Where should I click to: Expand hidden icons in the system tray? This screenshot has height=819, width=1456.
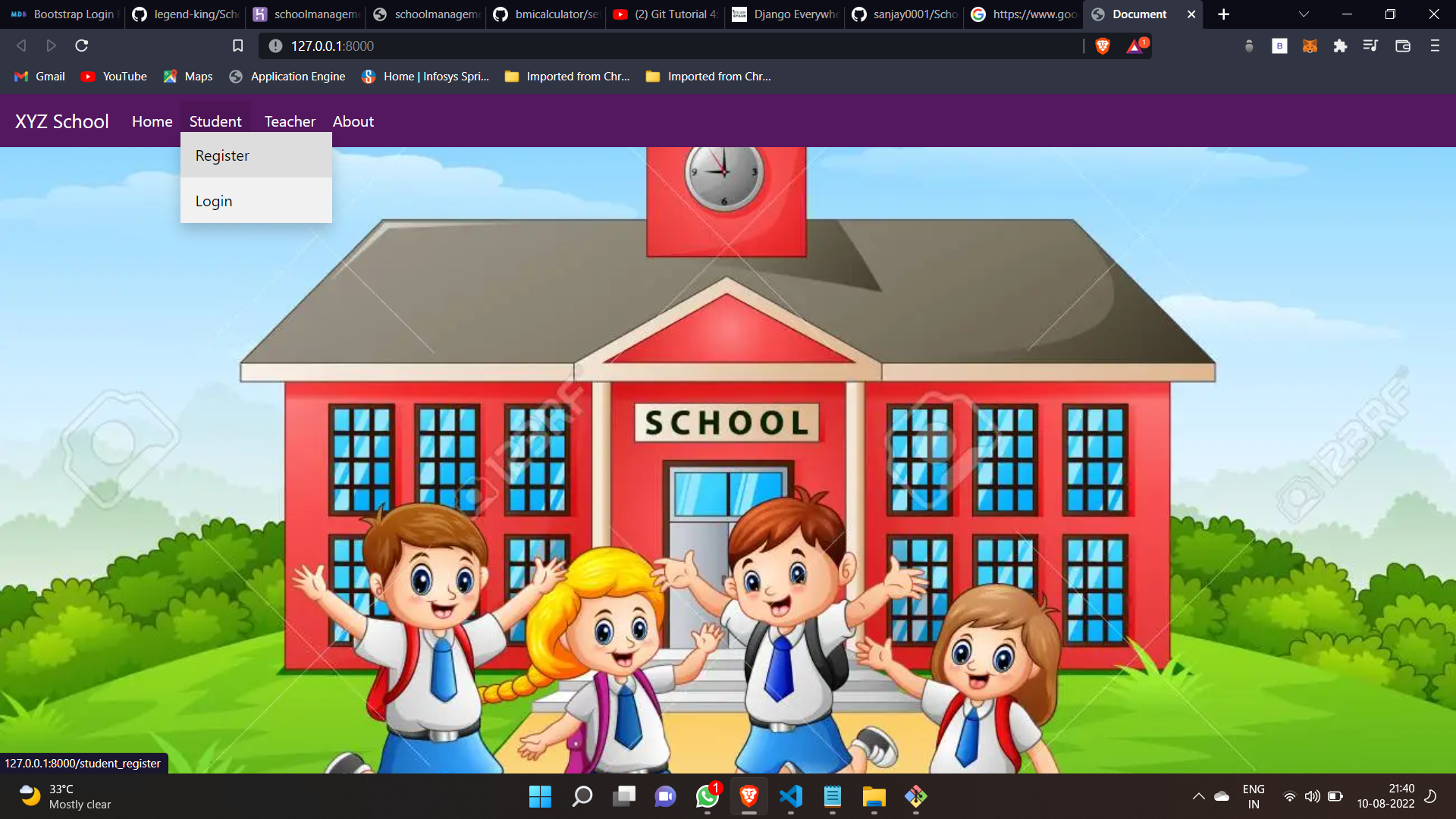(x=1199, y=797)
